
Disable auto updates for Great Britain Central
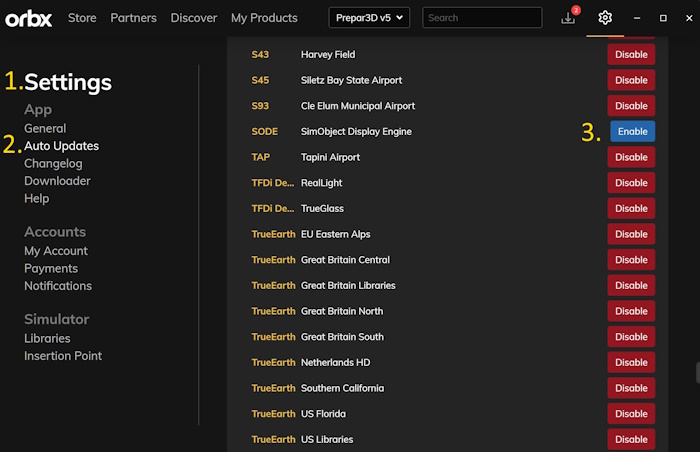coord(631,260)
